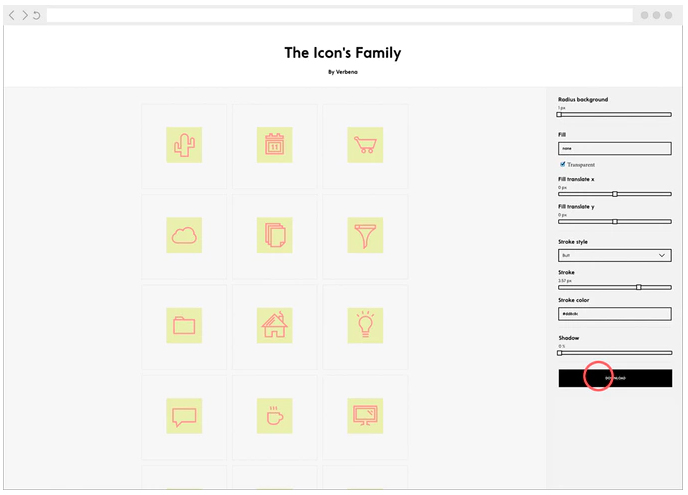Click the black Download button
688x495 pixels.
click(615, 378)
